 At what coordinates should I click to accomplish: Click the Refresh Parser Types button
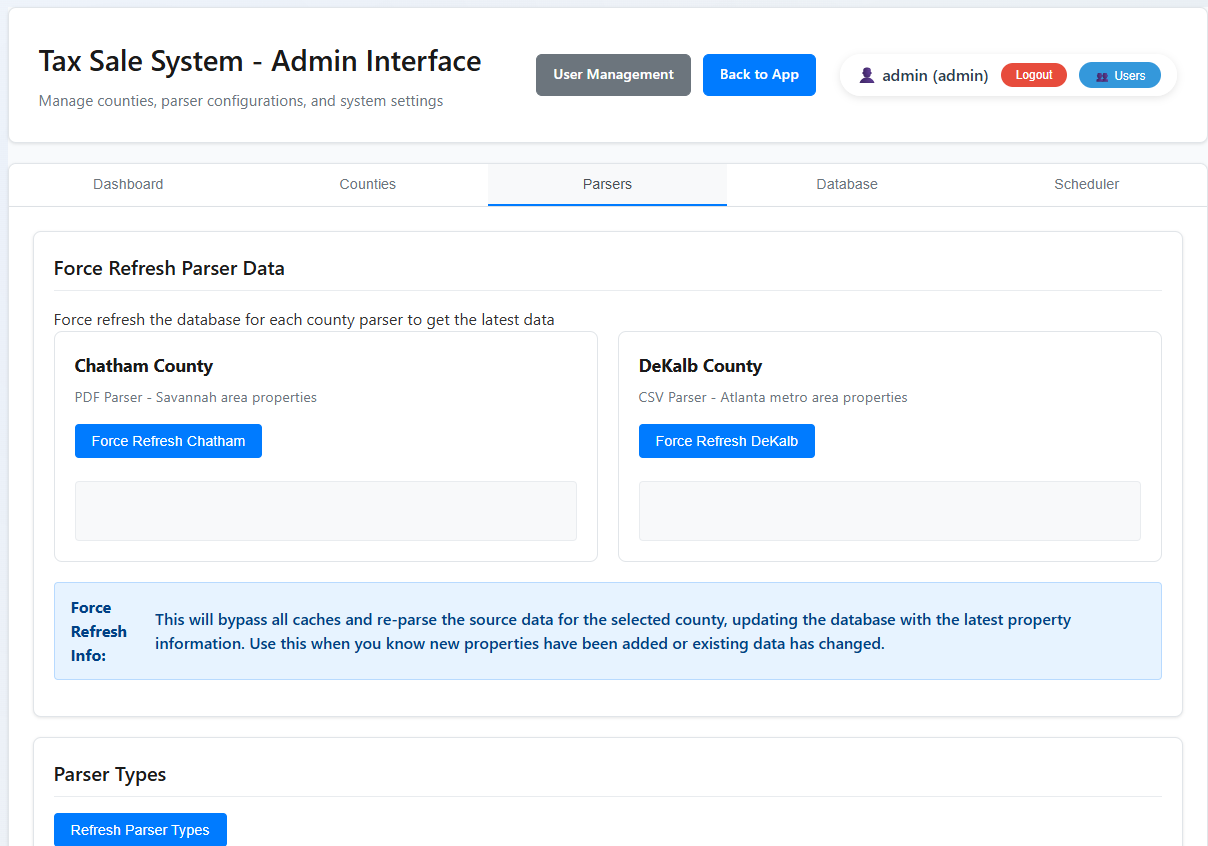[140, 830]
